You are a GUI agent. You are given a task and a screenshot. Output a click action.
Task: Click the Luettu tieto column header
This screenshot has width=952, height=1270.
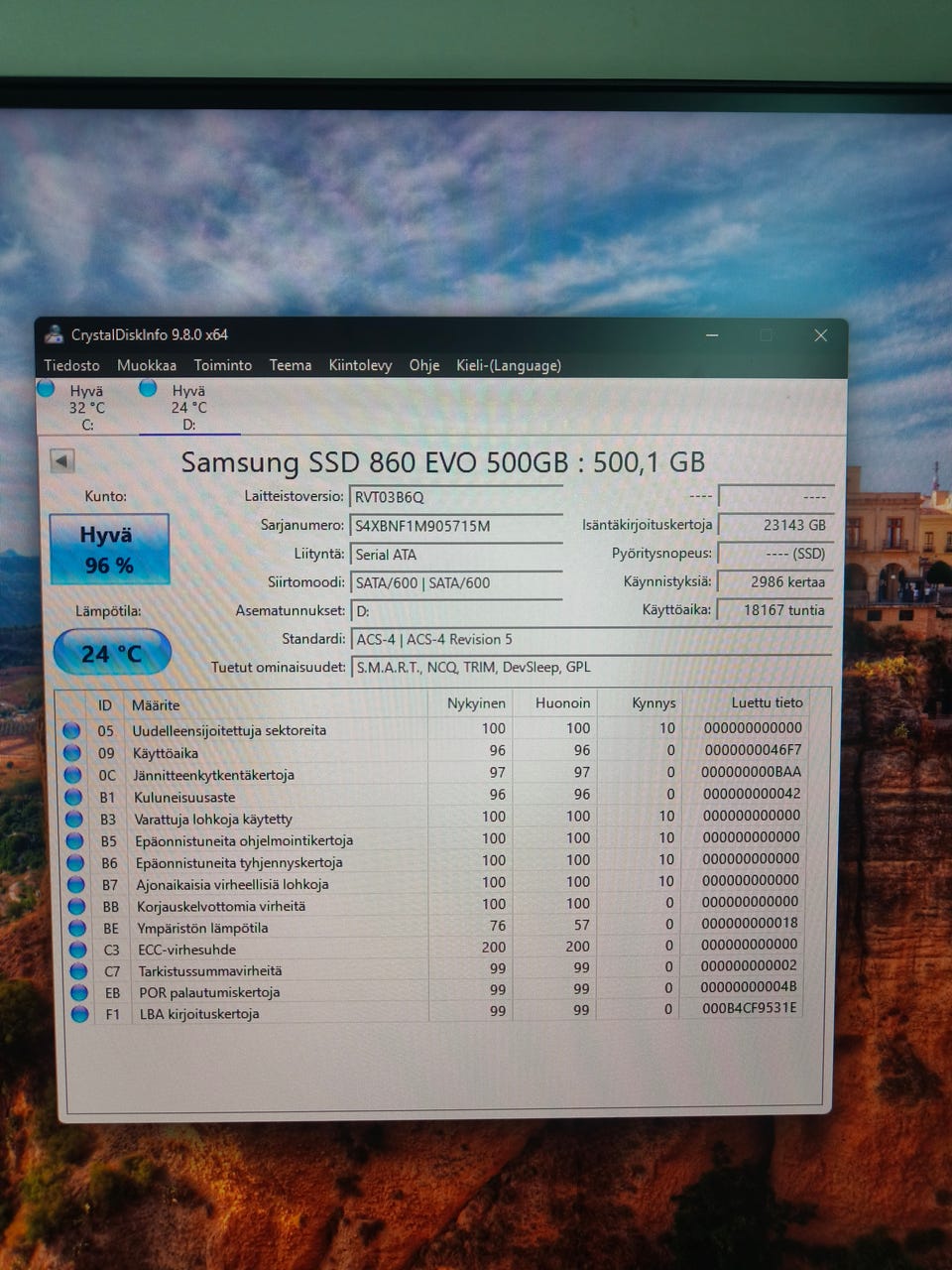click(766, 702)
